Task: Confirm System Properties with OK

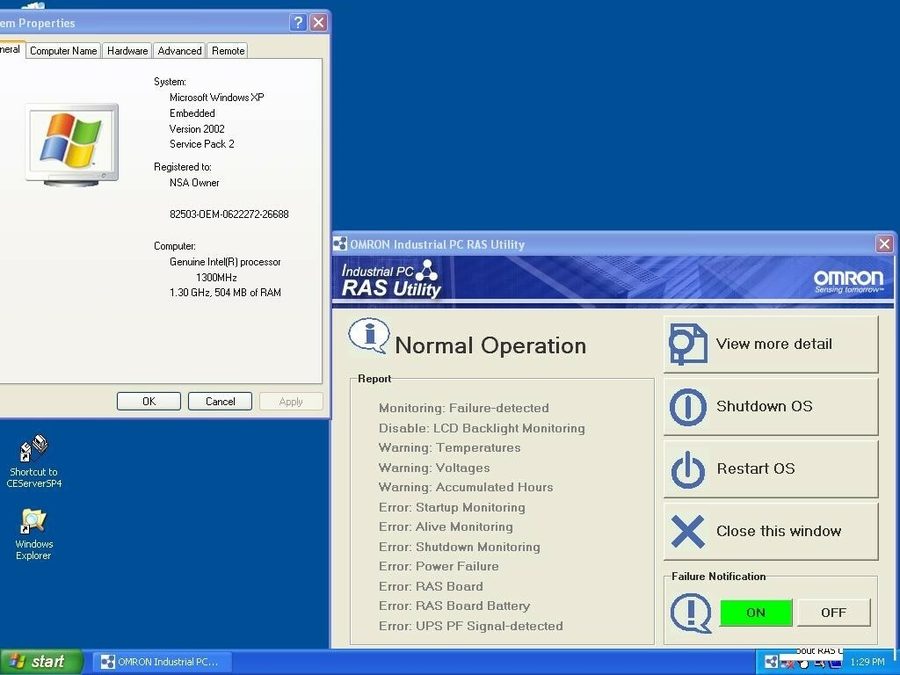Action: click(x=149, y=401)
